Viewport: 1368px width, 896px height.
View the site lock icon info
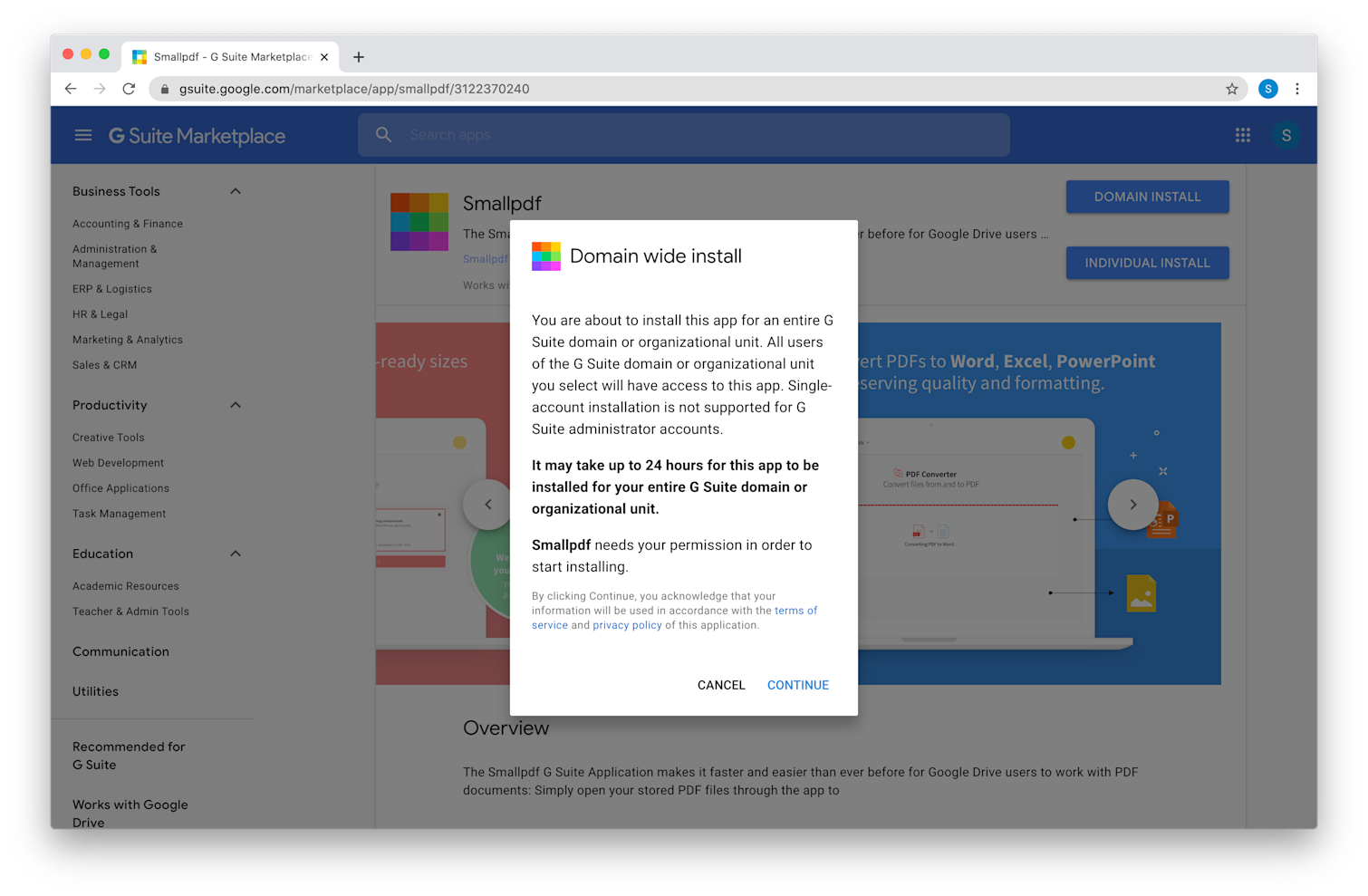[x=164, y=89]
